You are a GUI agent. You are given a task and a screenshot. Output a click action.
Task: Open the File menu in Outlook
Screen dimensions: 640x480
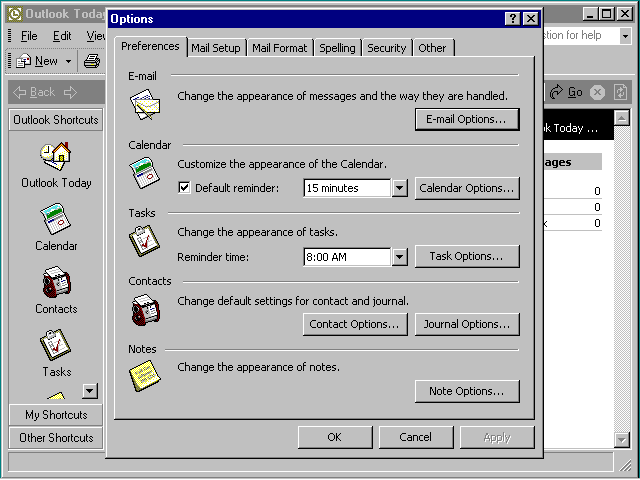(x=29, y=36)
